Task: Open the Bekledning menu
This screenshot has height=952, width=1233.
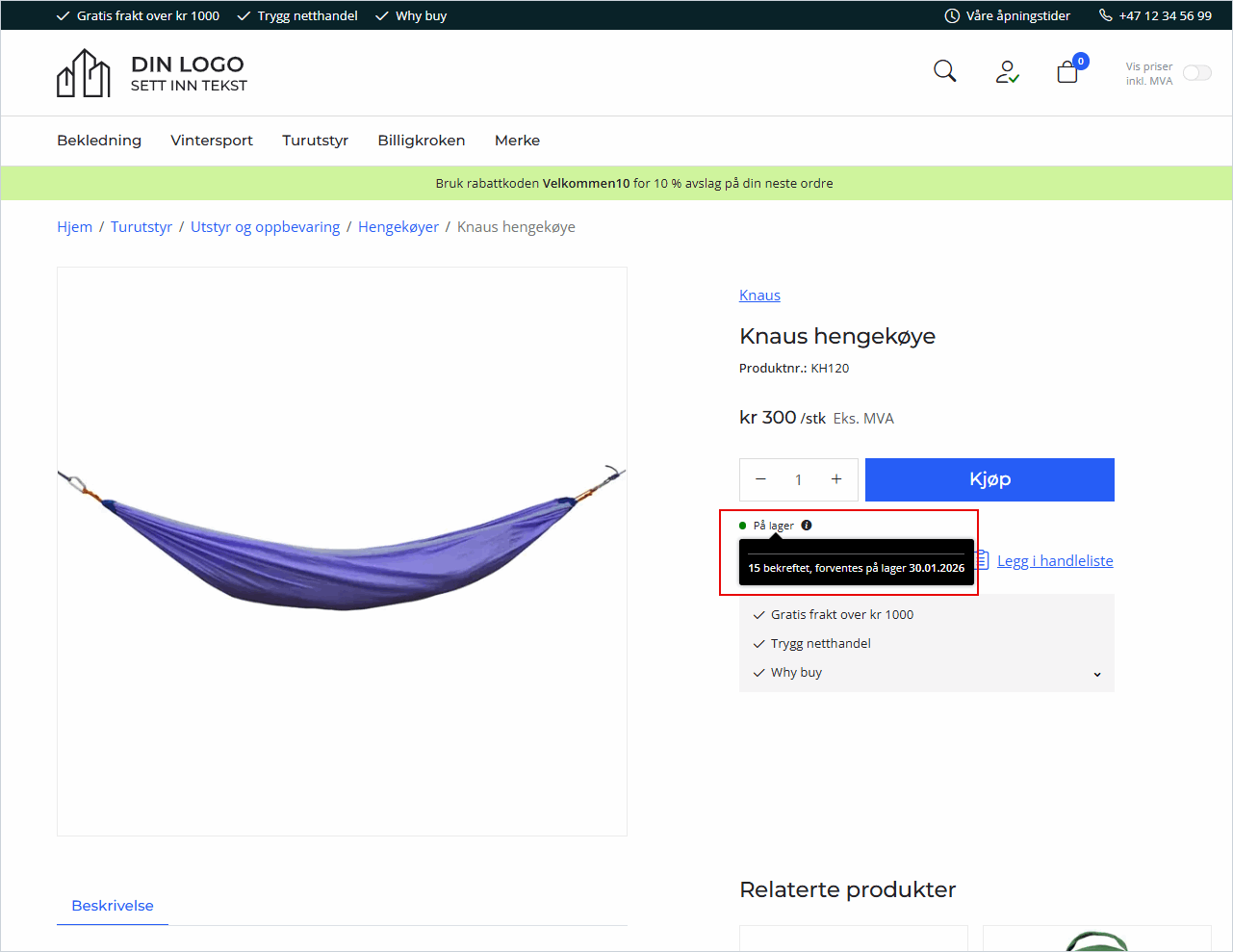Action: coord(99,141)
